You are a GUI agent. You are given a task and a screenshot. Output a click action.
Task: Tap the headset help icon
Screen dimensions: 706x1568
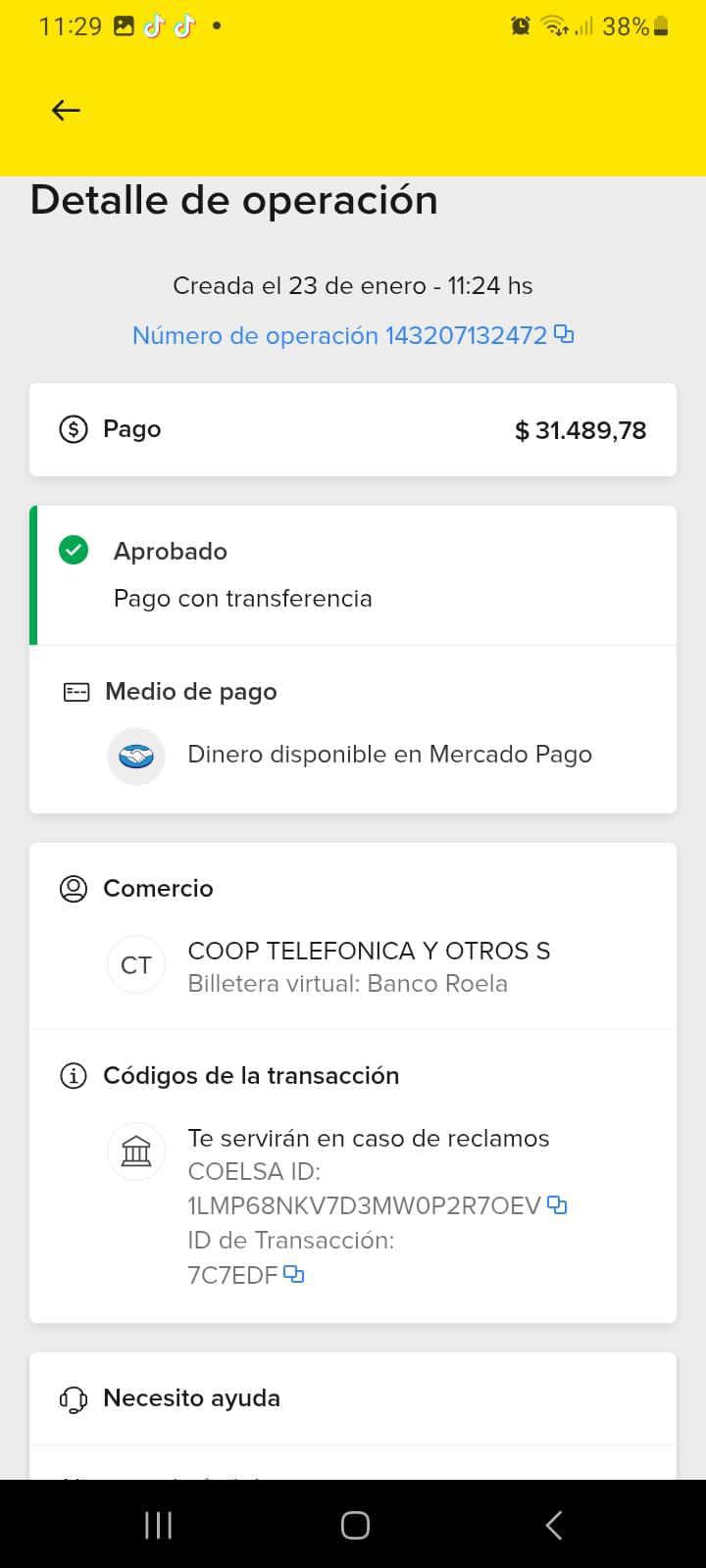coord(74,1398)
